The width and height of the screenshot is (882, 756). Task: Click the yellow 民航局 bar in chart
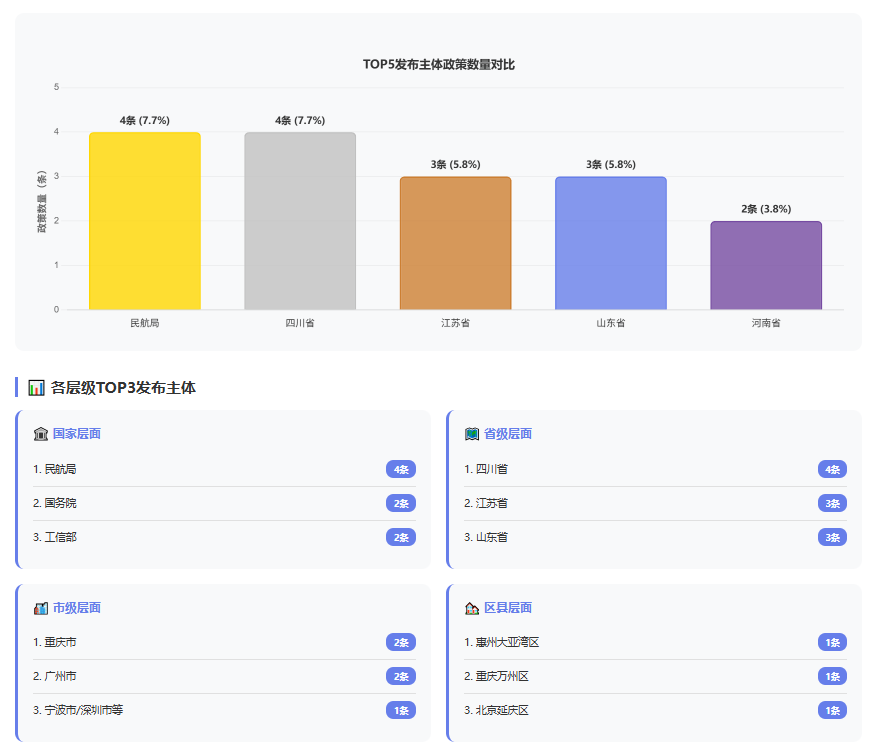[145, 221]
